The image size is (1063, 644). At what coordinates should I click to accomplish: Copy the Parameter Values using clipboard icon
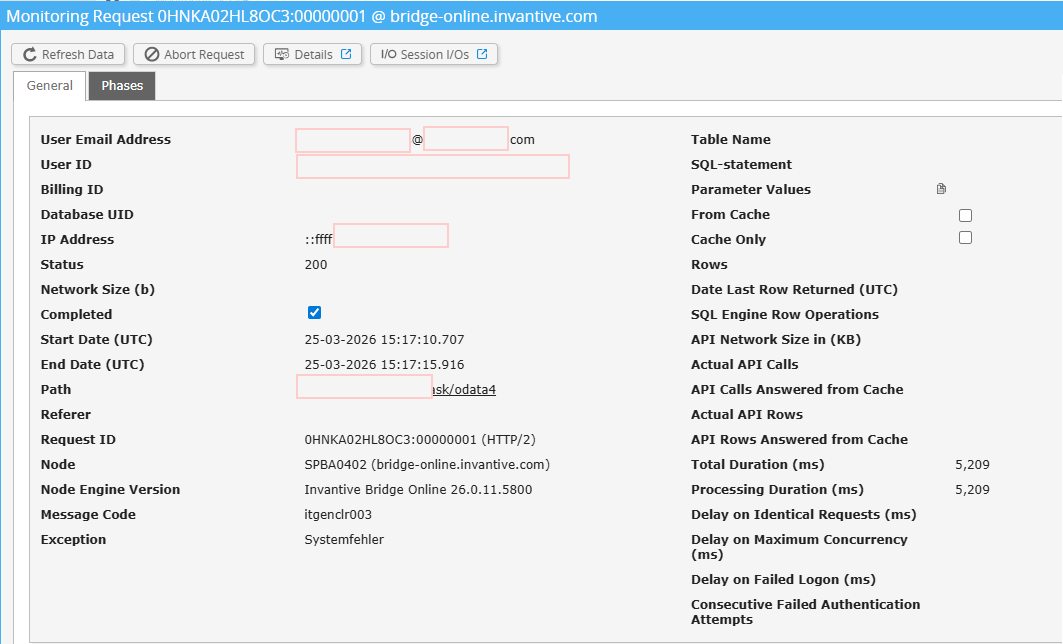(941, 189)
